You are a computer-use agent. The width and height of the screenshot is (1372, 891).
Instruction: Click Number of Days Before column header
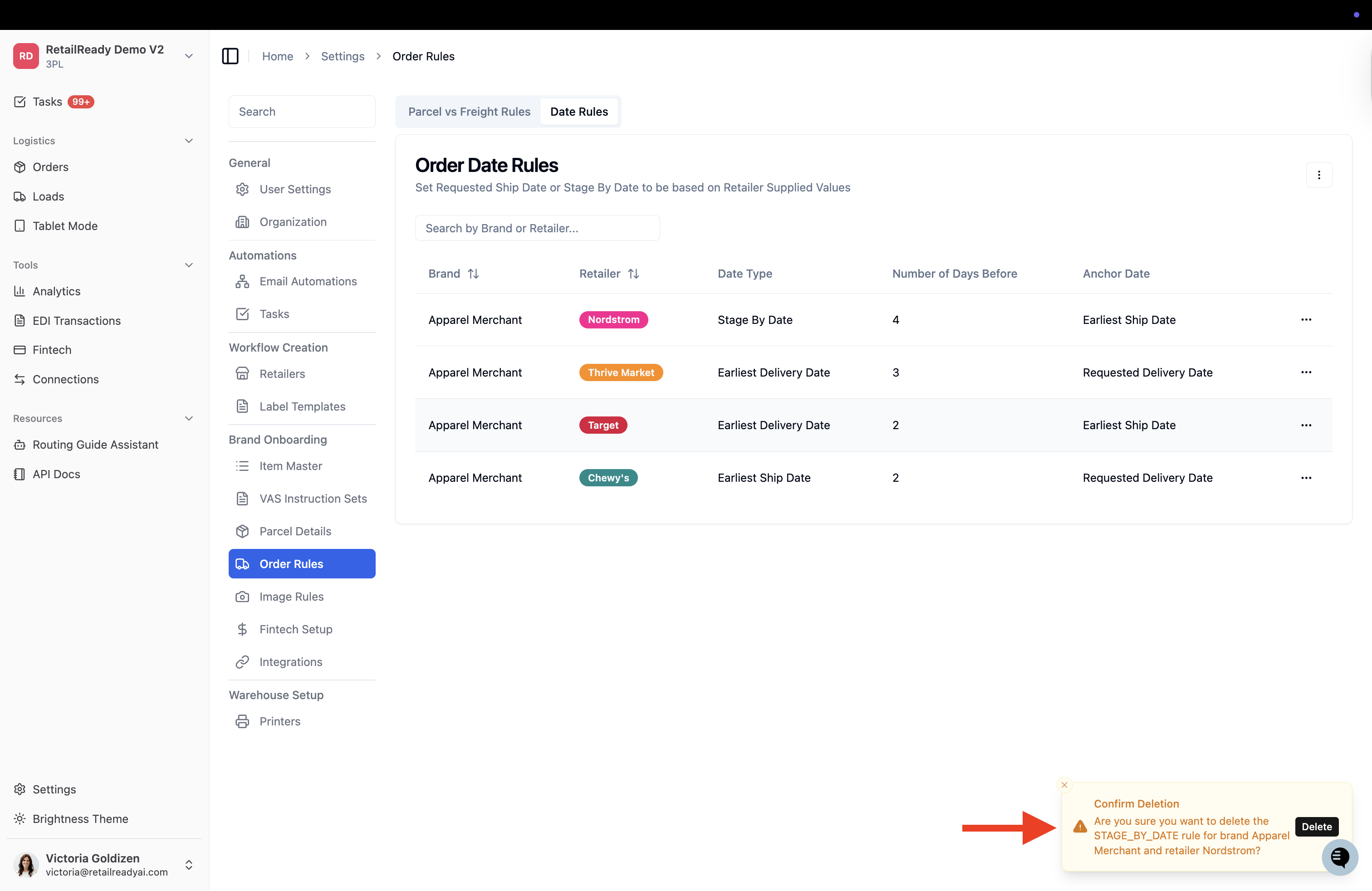pyautogui.click(x=955, y=274)
